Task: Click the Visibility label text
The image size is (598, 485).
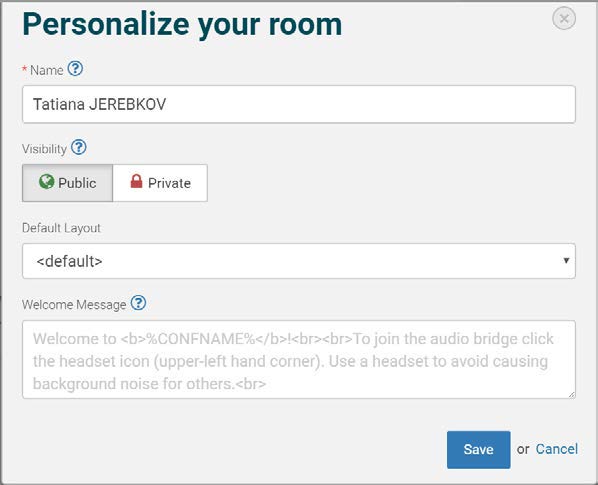Action: 44,149
